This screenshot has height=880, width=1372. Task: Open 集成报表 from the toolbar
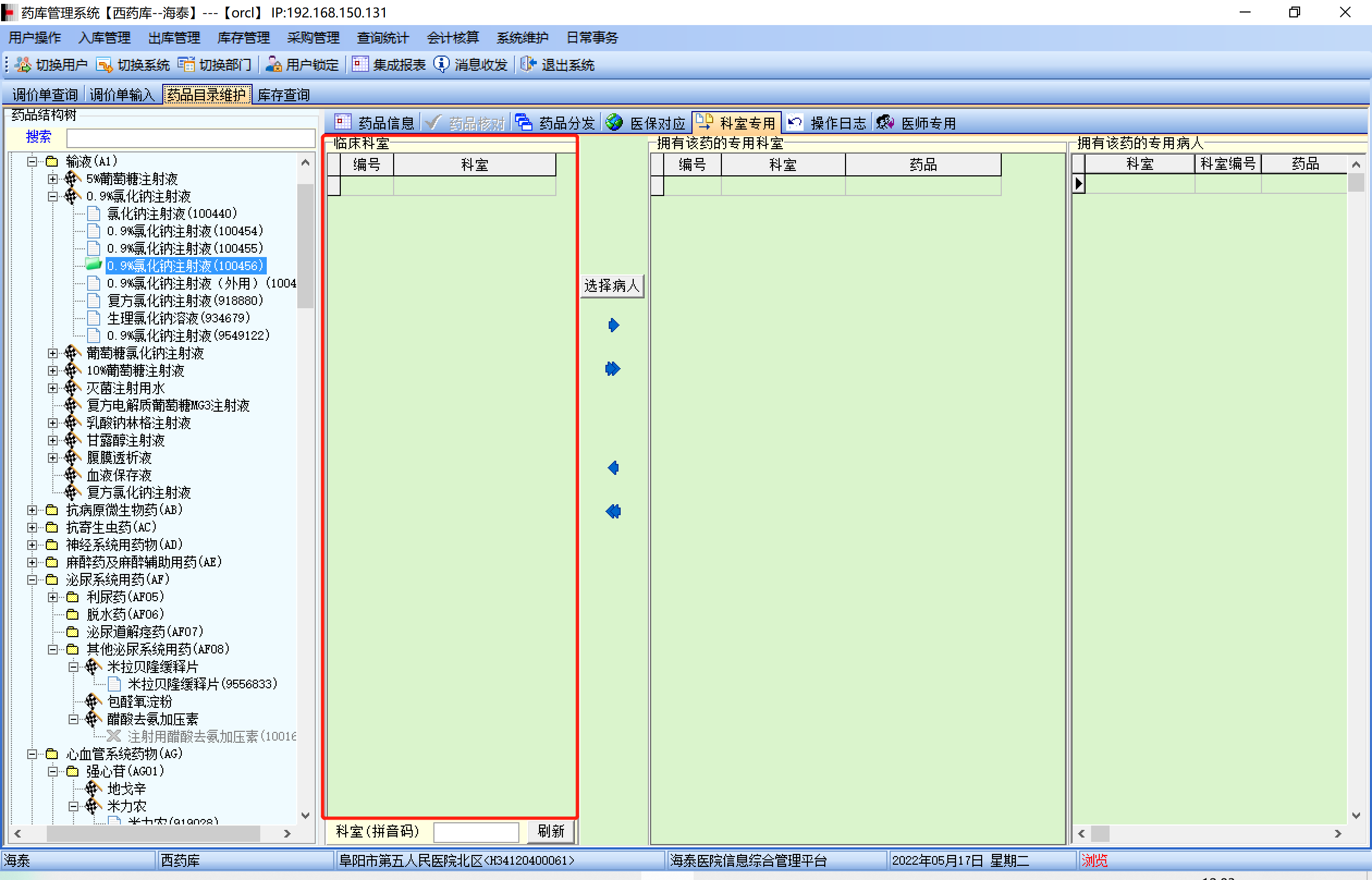(389, 65)
